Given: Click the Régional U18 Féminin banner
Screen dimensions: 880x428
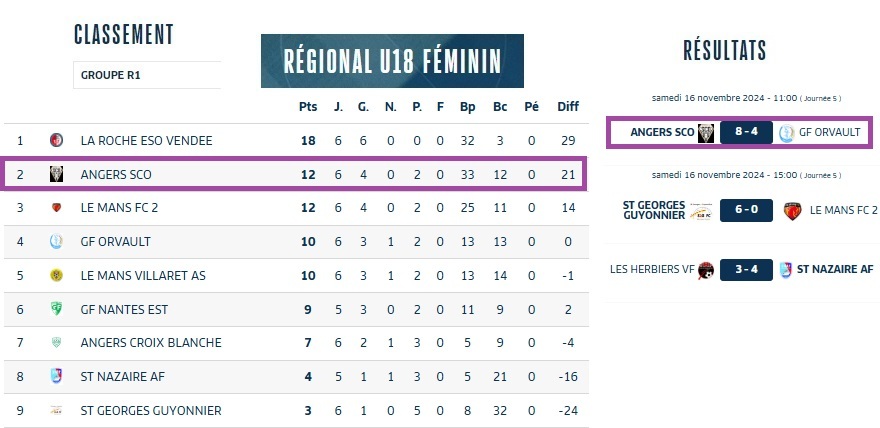Looking at the screenshot, I should 390,60.
